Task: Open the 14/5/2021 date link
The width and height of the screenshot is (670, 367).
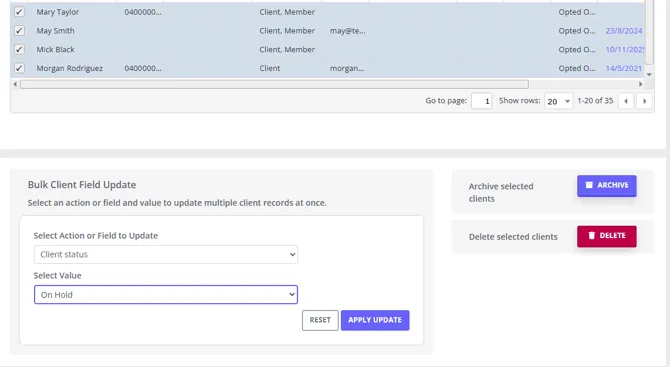Action: click(x=624, y=68)
